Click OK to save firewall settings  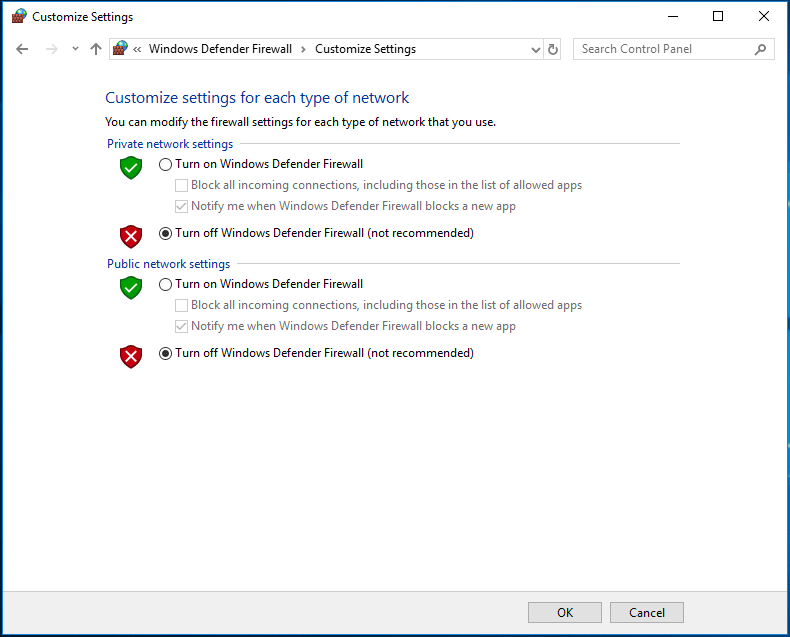565,612
